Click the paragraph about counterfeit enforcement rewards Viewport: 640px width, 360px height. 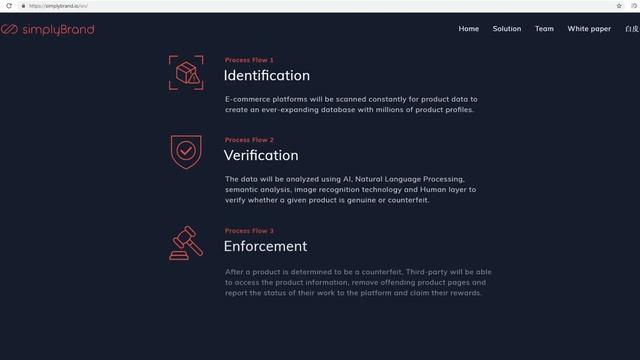coord(358,282)
